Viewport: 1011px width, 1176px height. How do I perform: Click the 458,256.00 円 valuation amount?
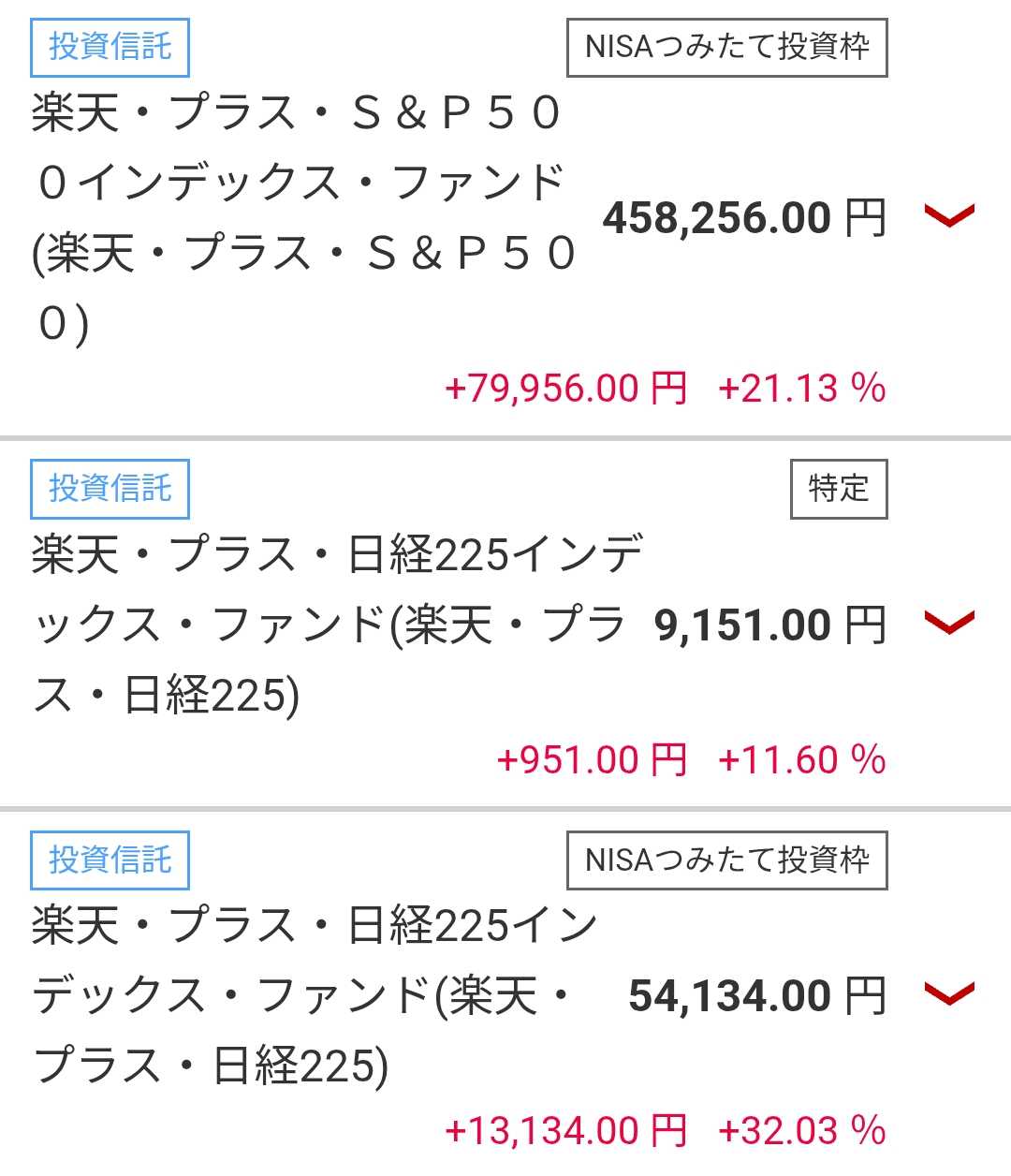[x=743, y=218]
